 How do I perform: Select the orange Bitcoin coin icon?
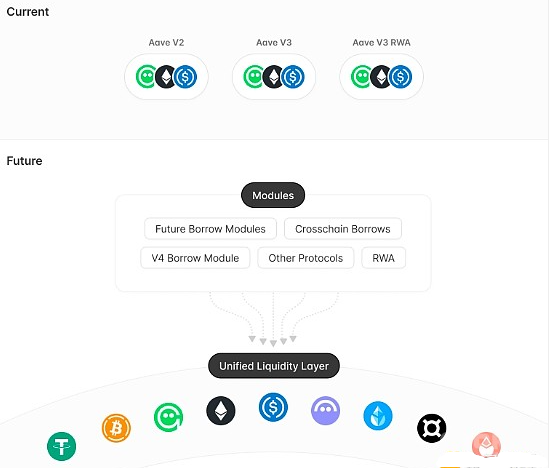(116, 428)
